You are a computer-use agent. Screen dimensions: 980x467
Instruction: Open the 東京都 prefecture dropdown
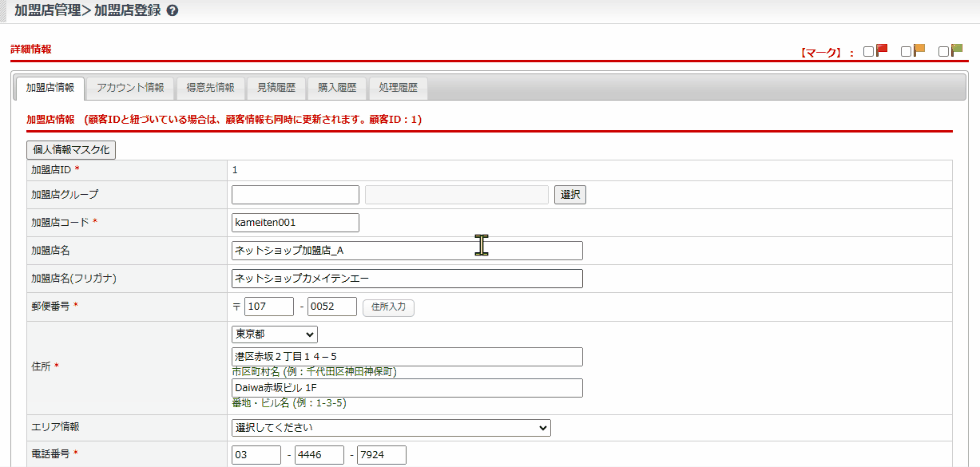pos(274,334)
